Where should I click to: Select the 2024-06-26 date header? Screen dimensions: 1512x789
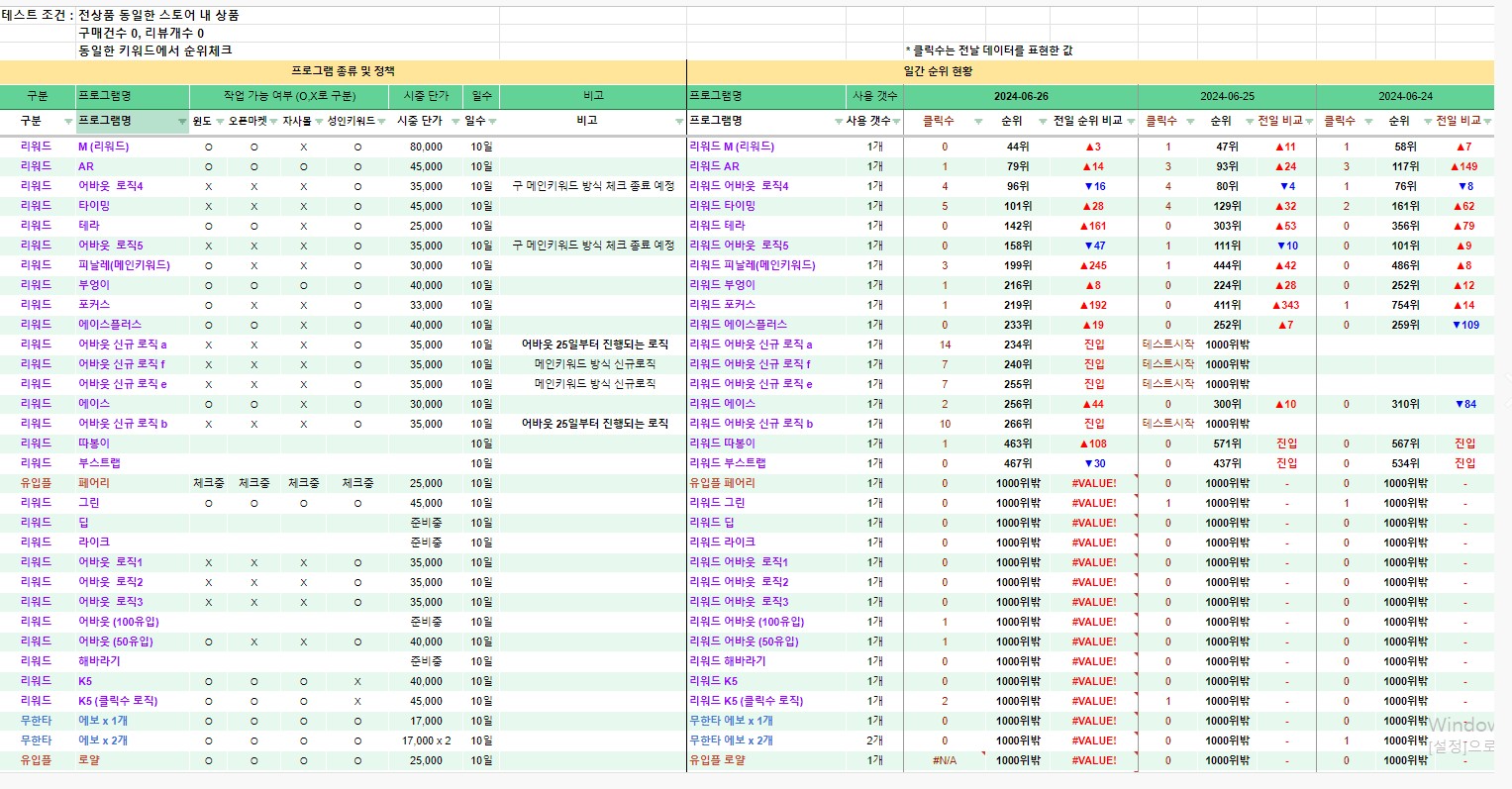[1021, 96]
